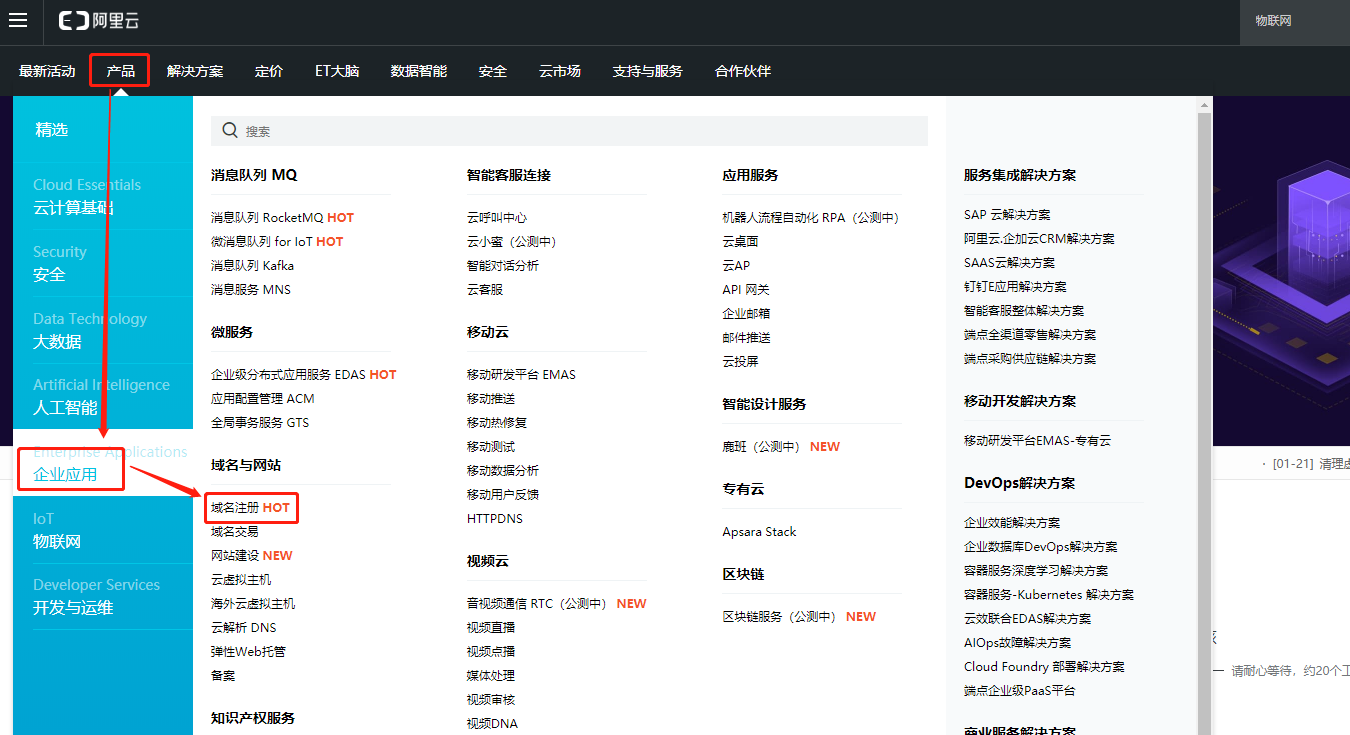This screenshot has height=735, width=1350.
Task: Open the 合作伙伴 nav item
Action: pos(743,71)
